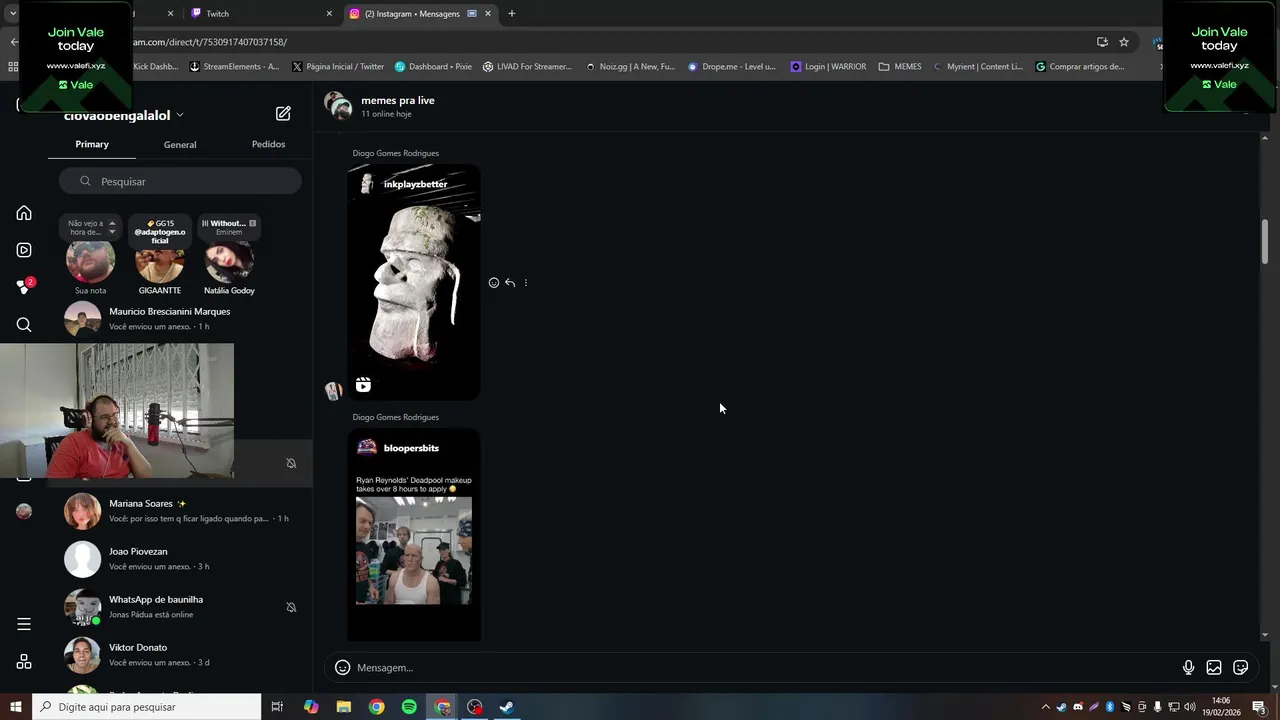Open Spotify from the taskbar
The width and height of the screenshot is (1280, 720).
[409, 707]
